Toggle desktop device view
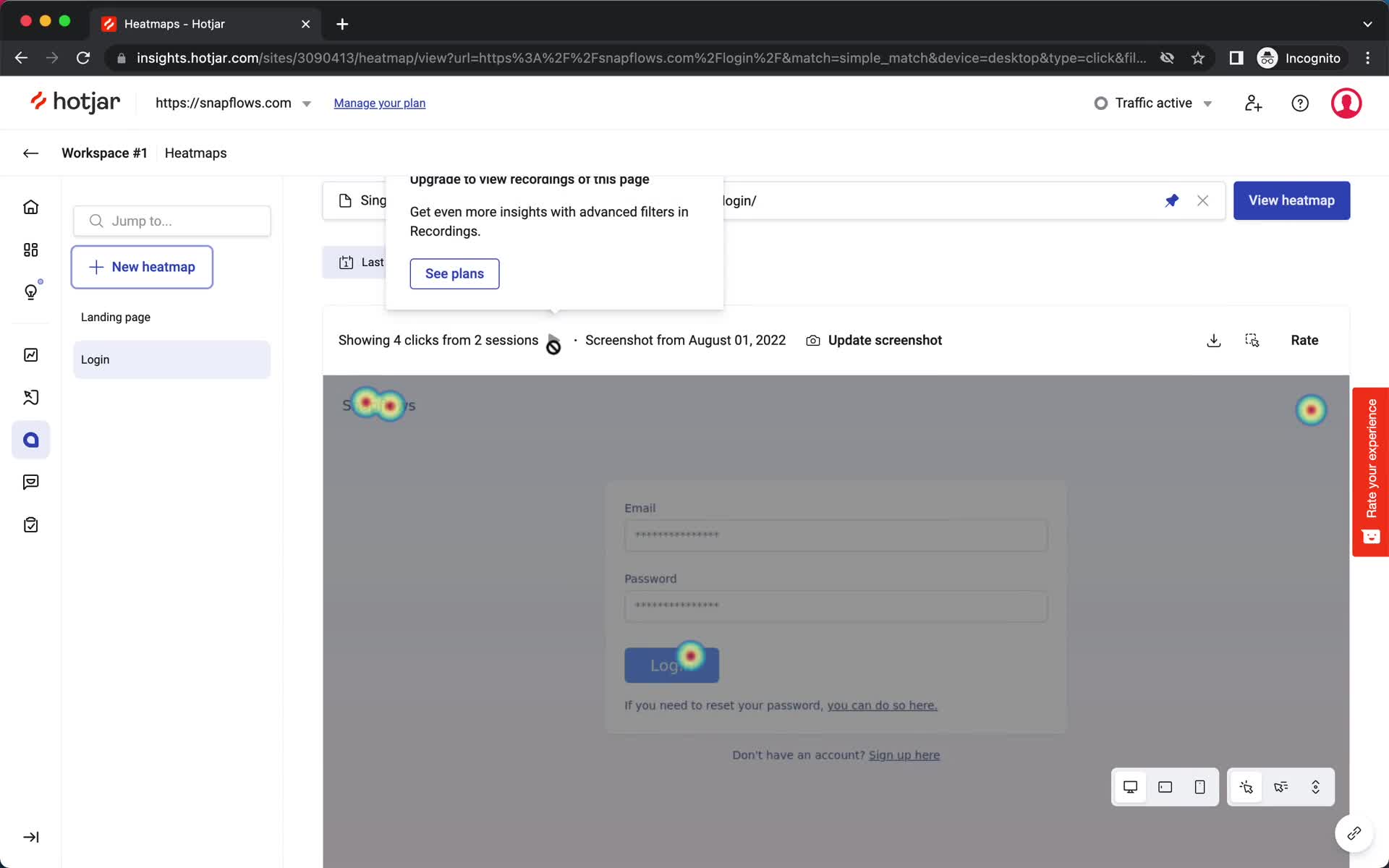This screenshot has height=868, width=1389. [x=1130, y=787]
